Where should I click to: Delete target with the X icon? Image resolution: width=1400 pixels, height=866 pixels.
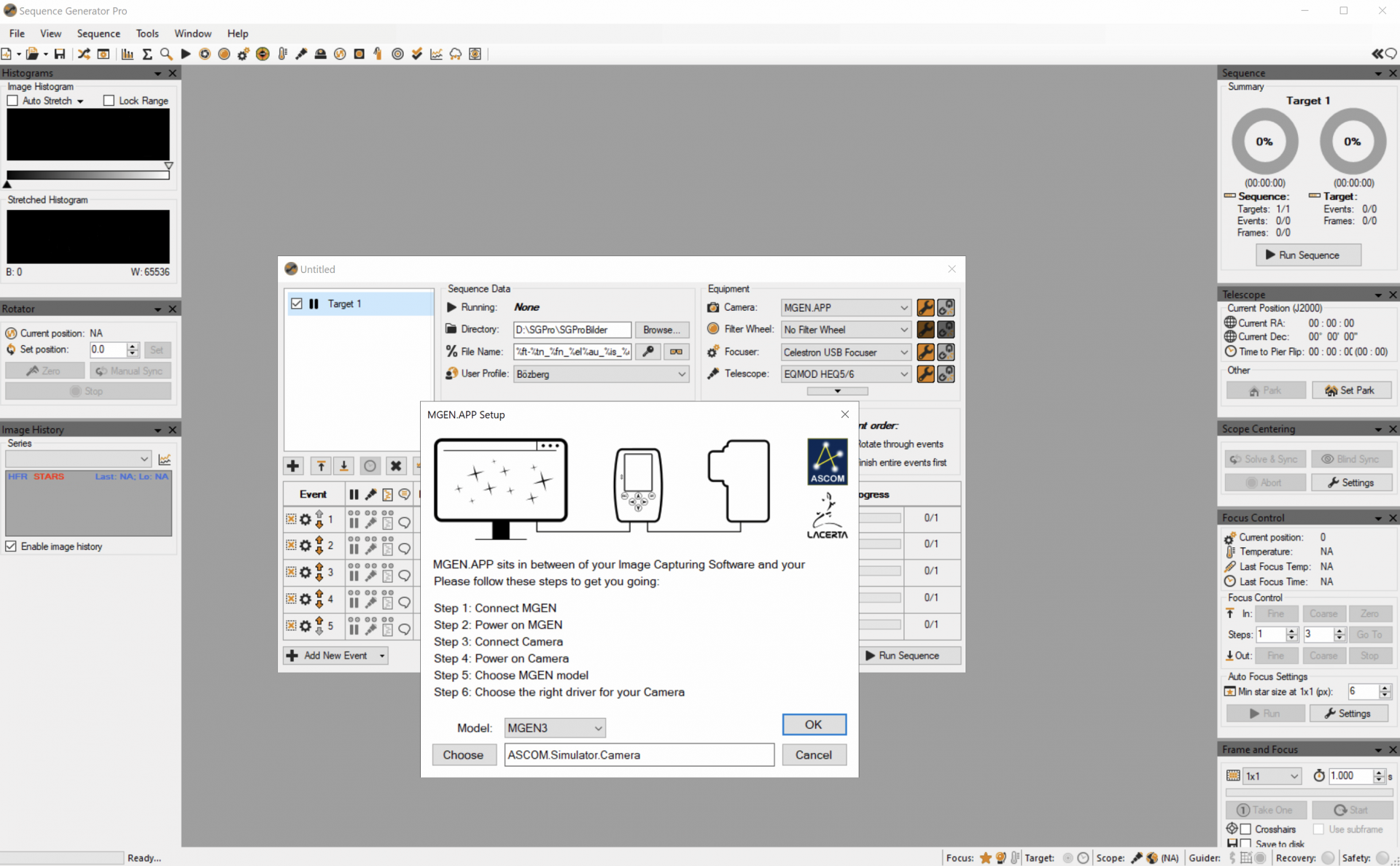[x=396, y=465]
